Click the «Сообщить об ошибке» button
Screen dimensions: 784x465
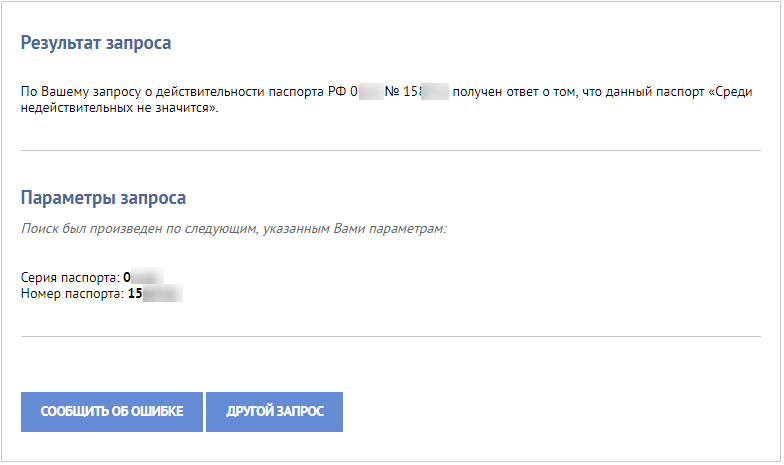[112, 412]
